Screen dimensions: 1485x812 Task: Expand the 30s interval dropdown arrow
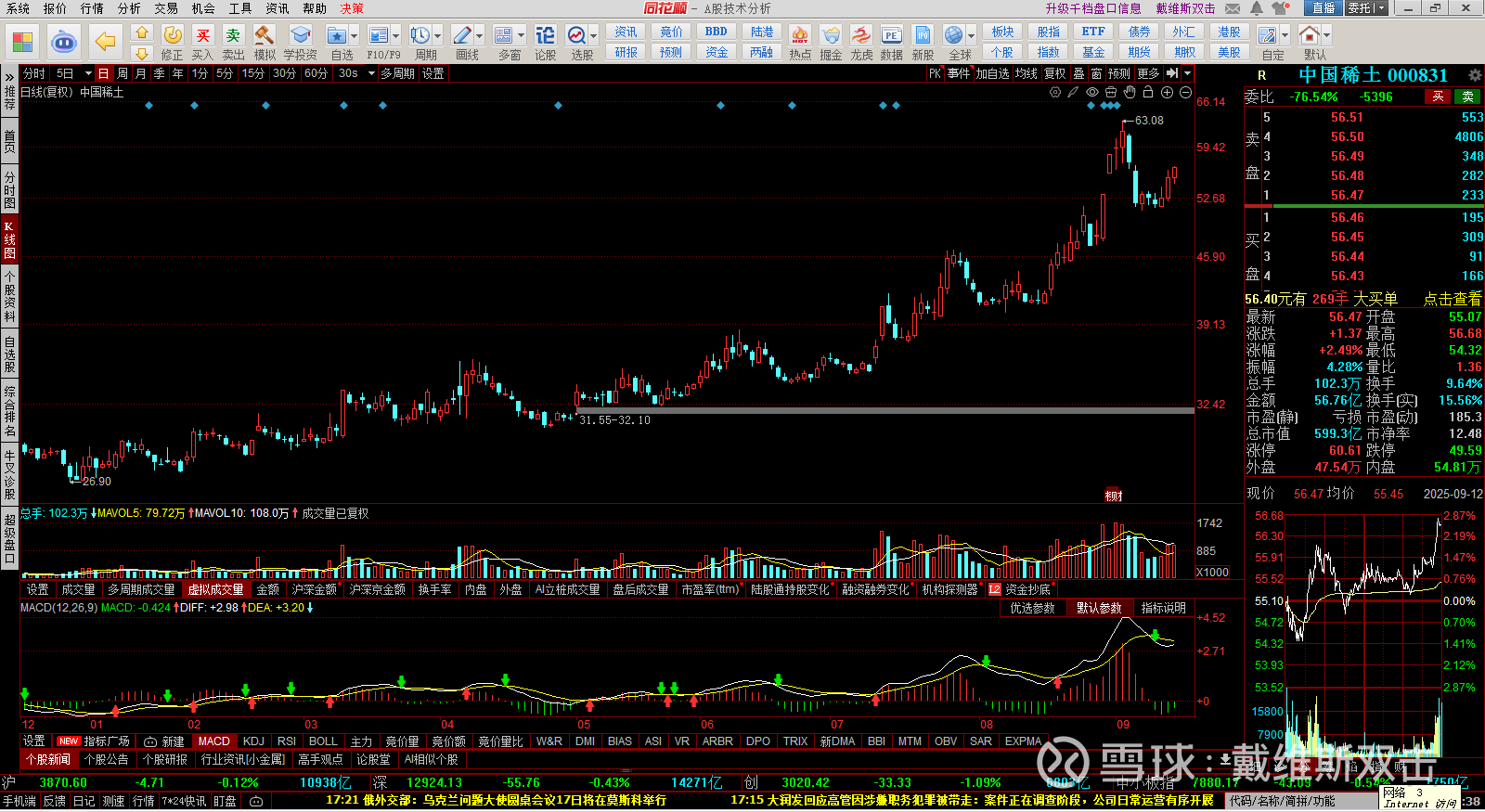[371, 73]
